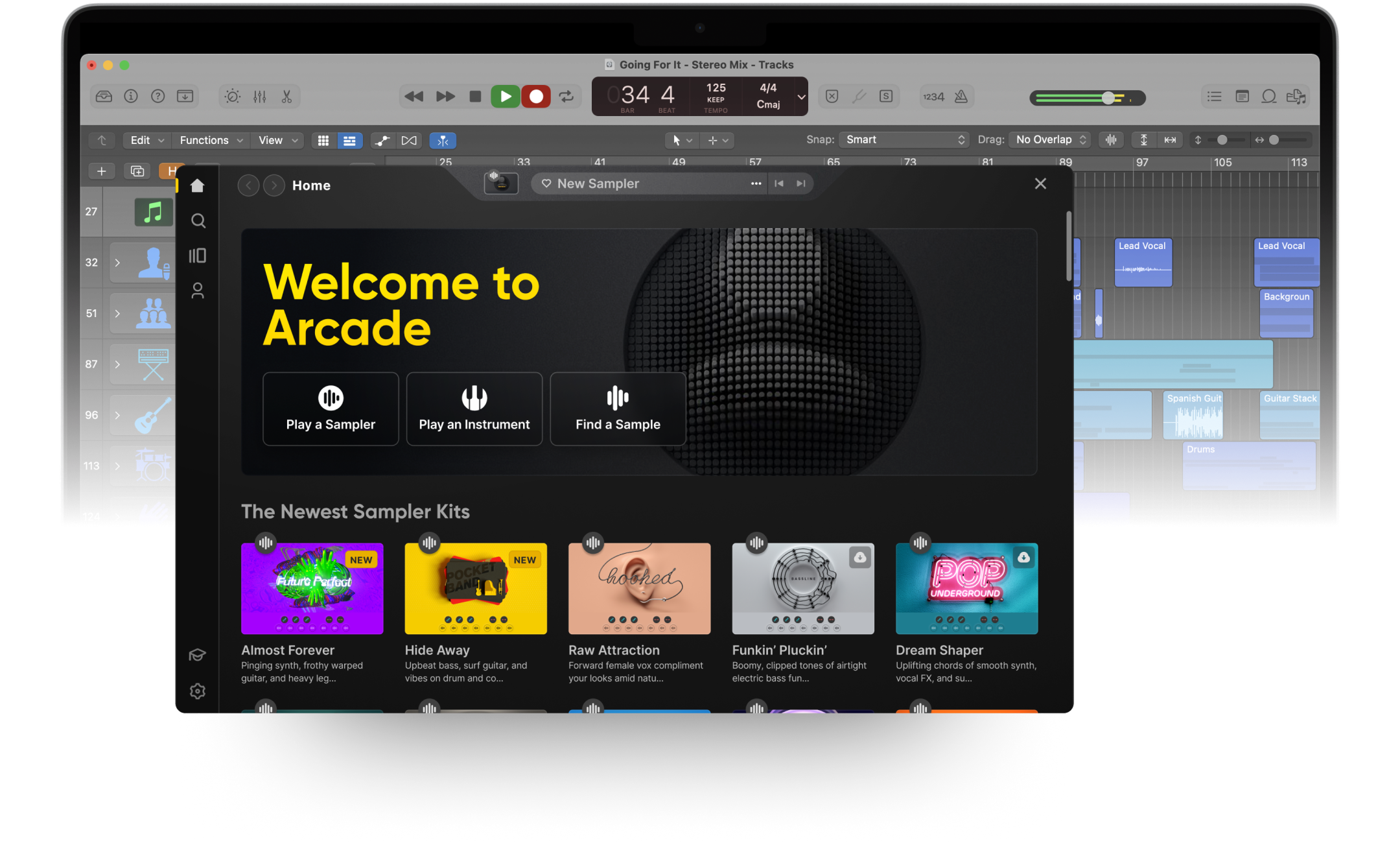1400x856 pixels.
Task: Open the Drag No Overlap dropdown
Action: point(1050,140)
